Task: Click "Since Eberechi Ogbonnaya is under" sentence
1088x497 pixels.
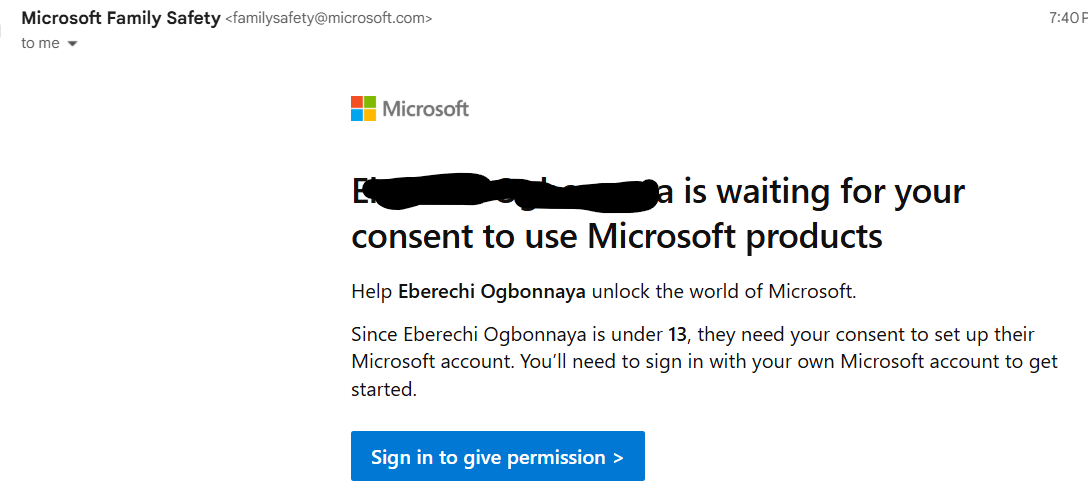Action: tap(508, 335)
